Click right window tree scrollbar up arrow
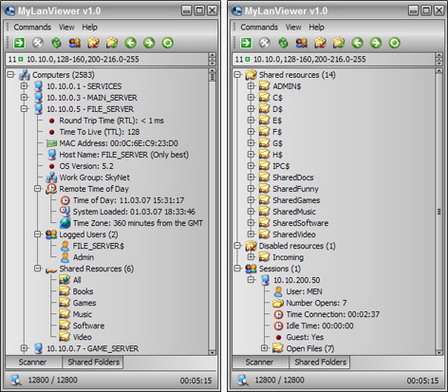448x392 pixels. point(439,71)
